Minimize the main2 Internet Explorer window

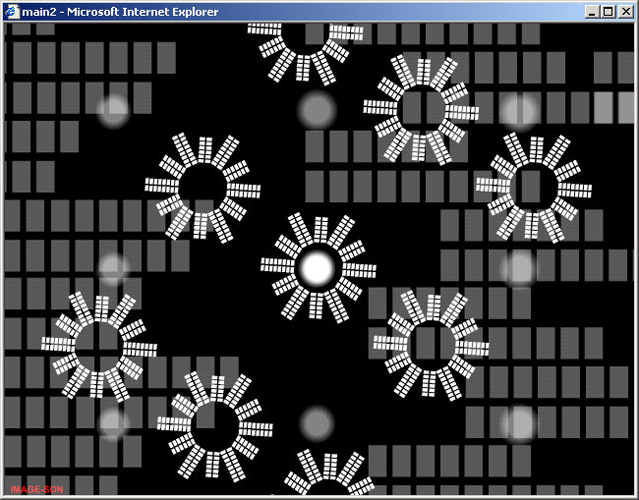click(x=592, y=11)
